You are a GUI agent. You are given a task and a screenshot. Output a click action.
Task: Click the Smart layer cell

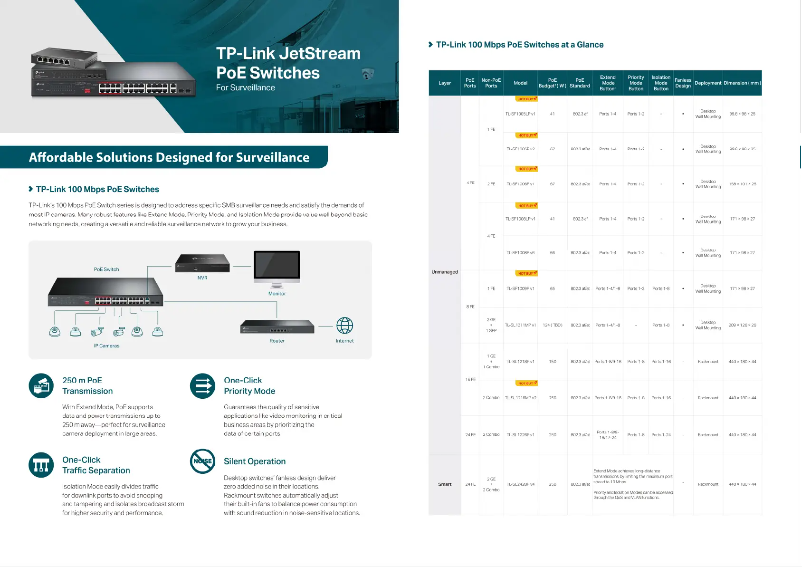445,483
